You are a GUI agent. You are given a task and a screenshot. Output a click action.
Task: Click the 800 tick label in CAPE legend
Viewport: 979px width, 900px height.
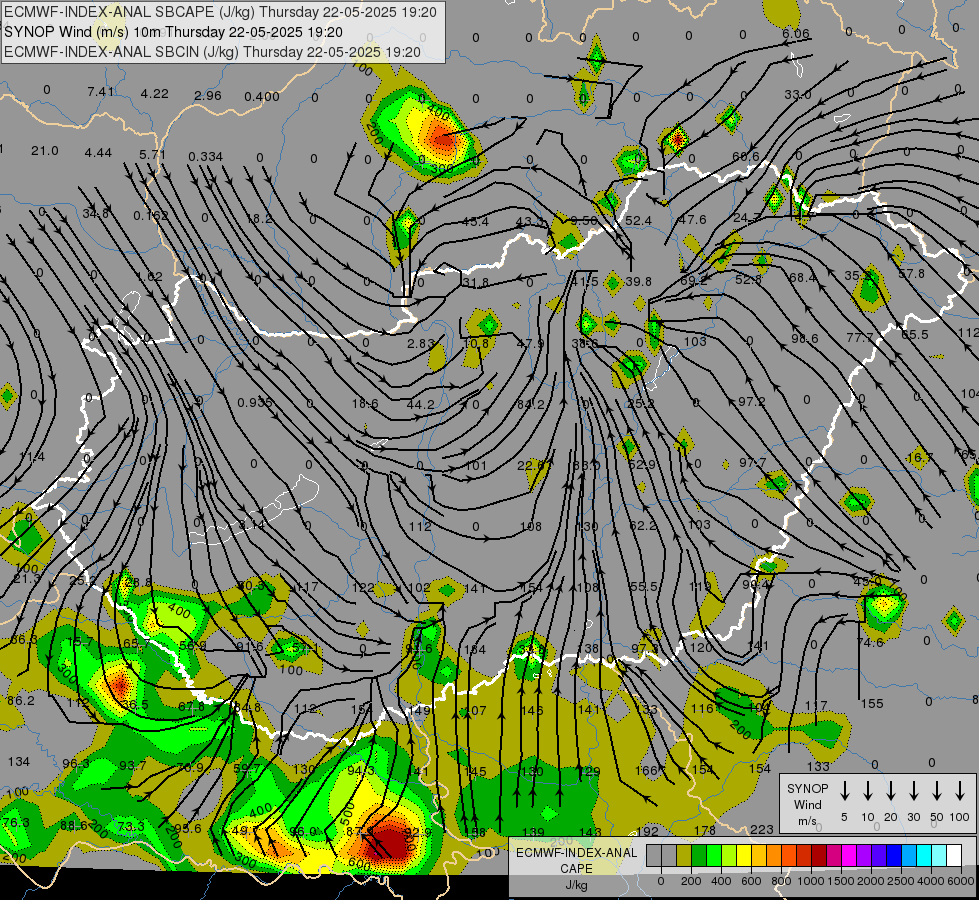(781, 881)
